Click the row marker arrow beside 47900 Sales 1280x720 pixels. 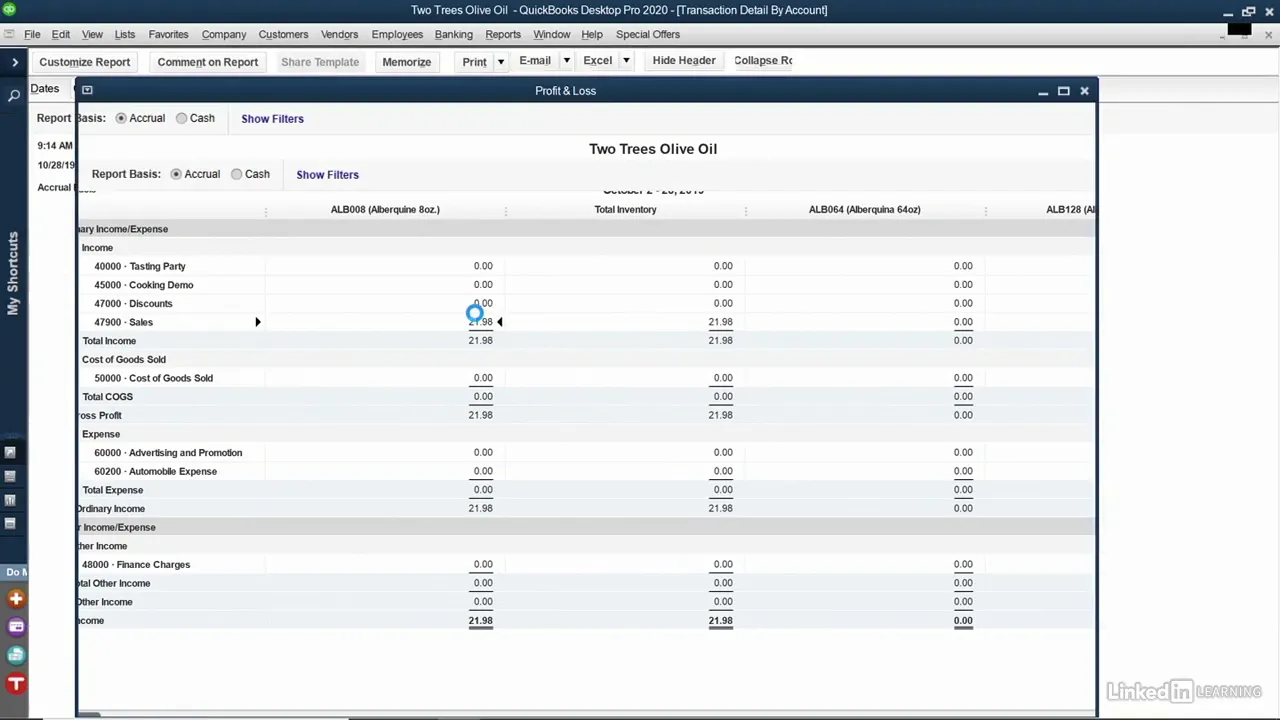[257, 322]
